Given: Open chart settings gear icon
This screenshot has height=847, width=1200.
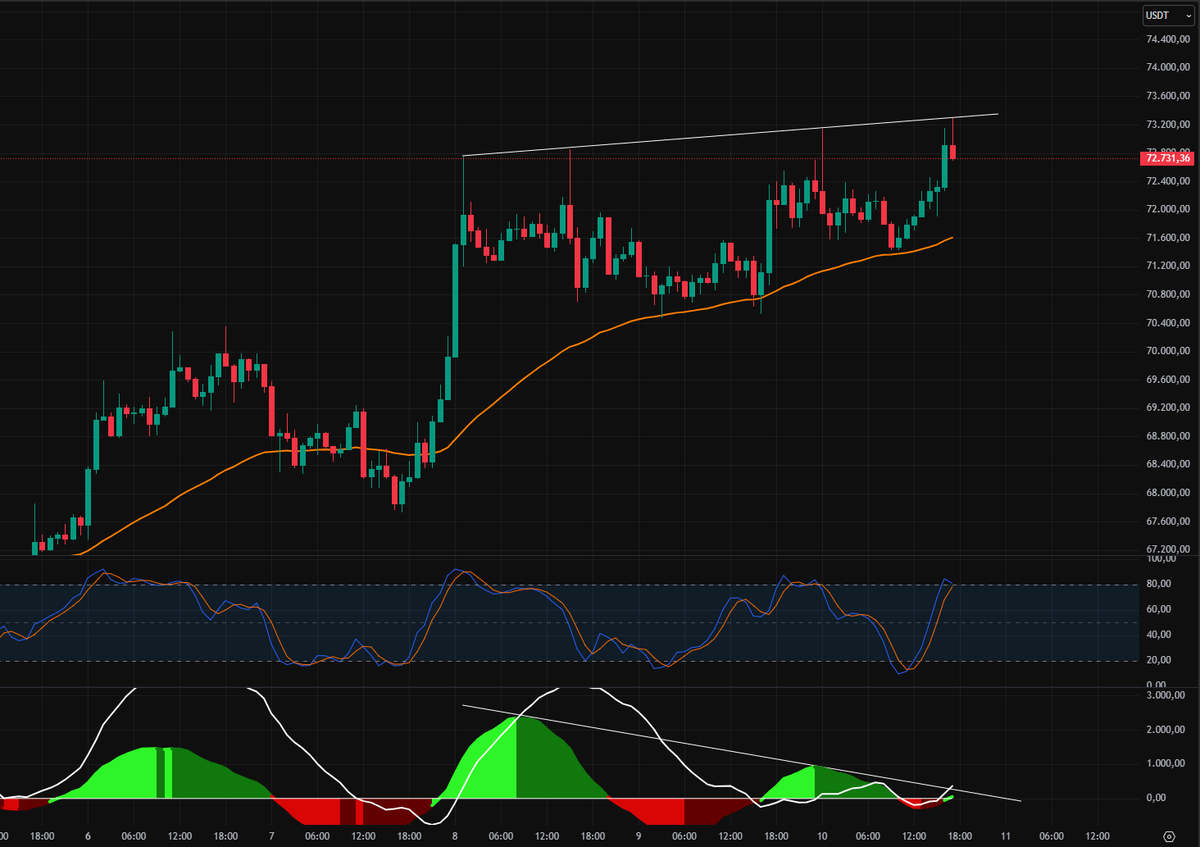Looking at the screenshot, I should pos(1169,835).
